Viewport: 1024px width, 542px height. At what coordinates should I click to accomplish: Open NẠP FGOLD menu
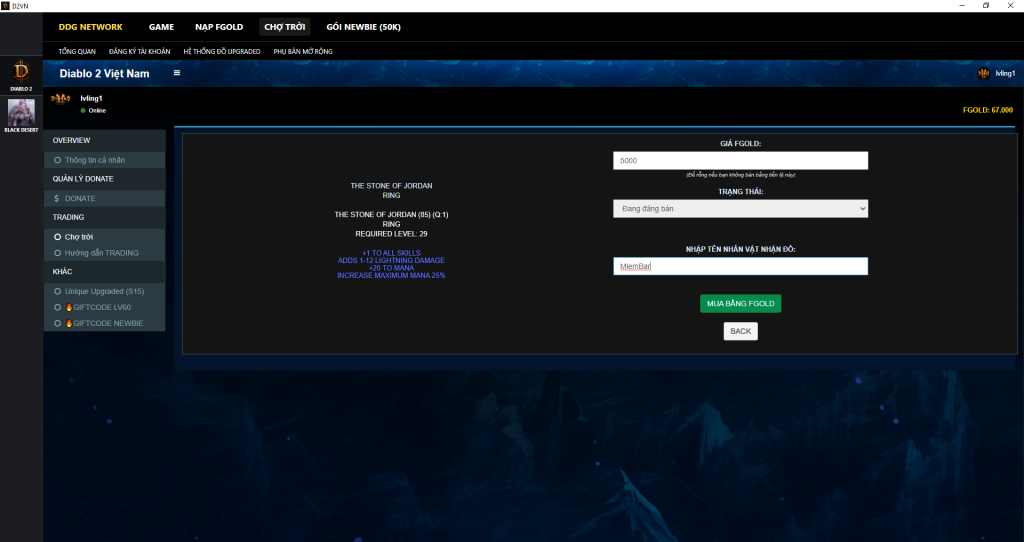click(x=219, y=27)
